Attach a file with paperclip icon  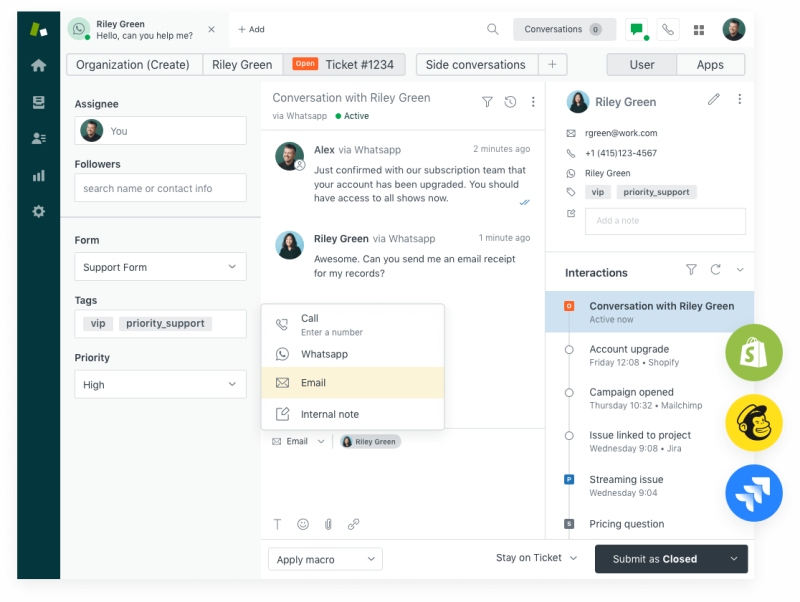[328, 524]
